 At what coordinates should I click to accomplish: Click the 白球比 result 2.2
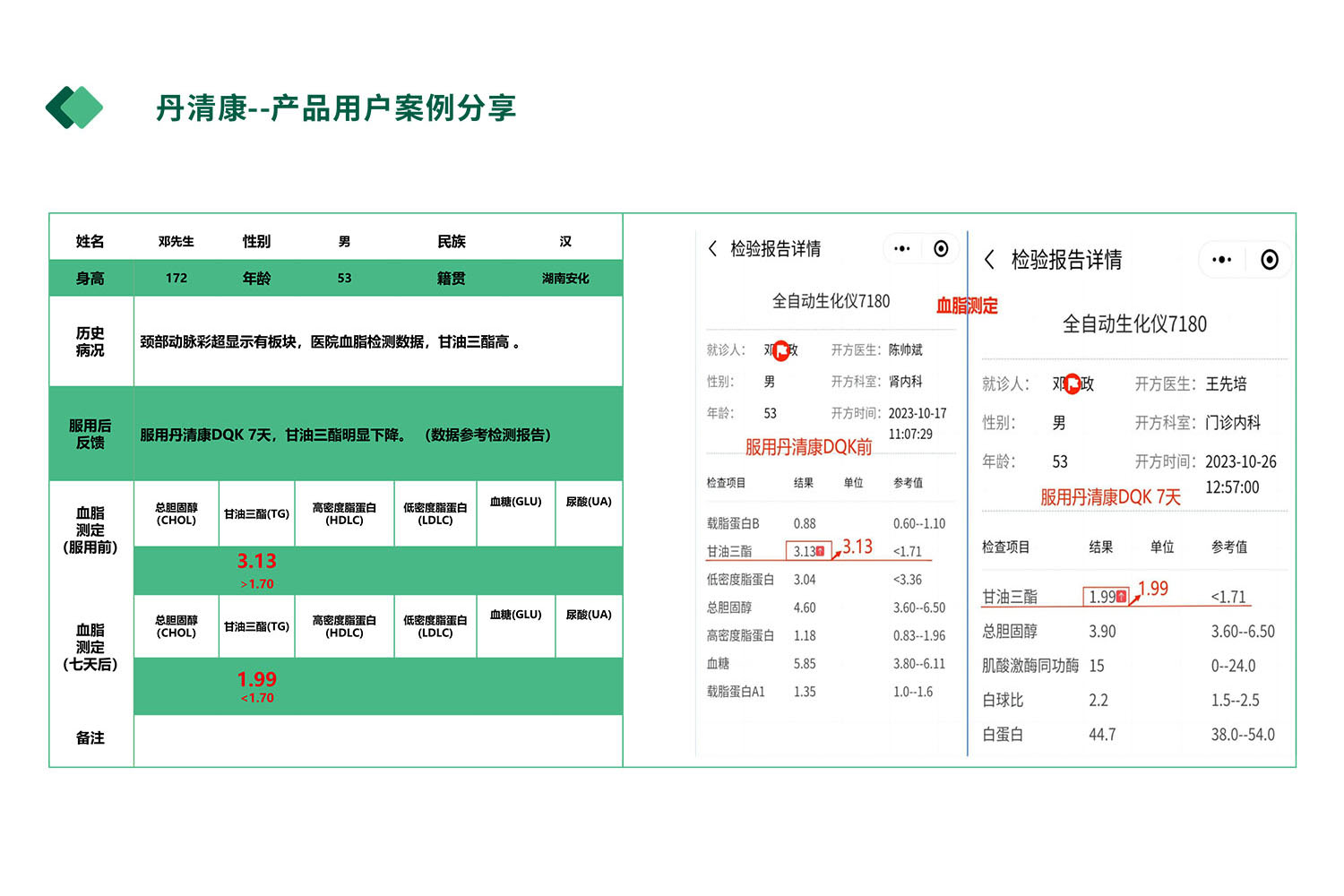click(x=1098, y=700)
